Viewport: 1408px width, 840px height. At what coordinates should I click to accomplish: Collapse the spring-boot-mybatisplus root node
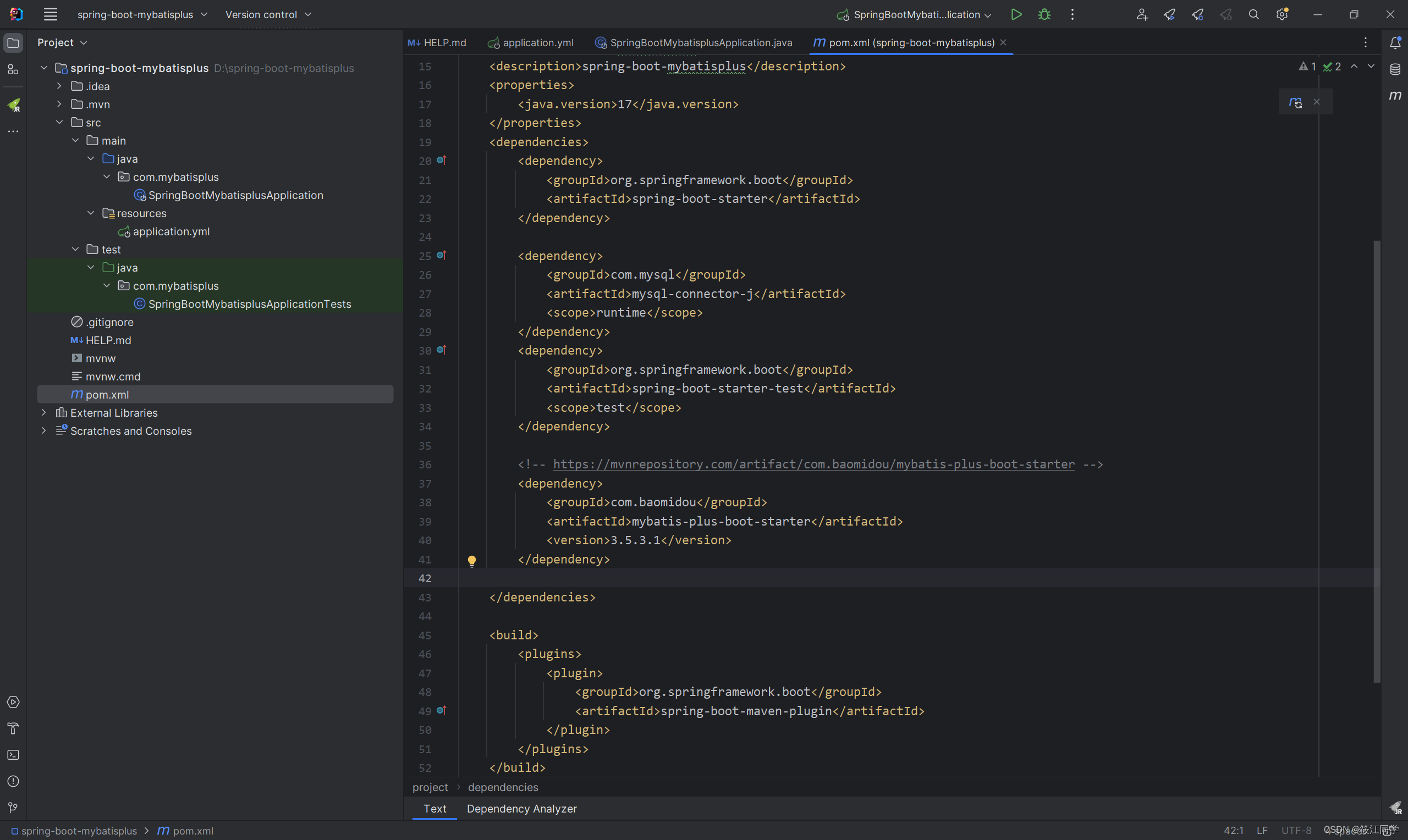click(x=43, y=68)
